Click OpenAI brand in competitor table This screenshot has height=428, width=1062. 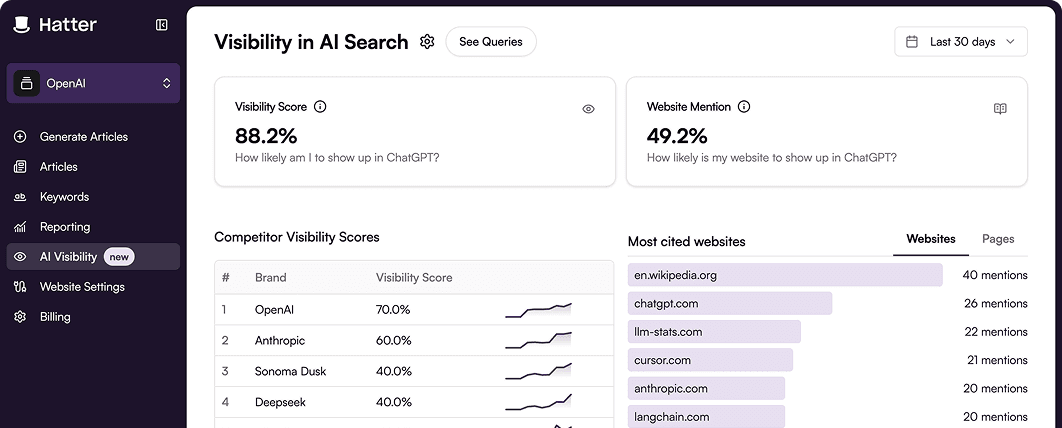(274, 309)
